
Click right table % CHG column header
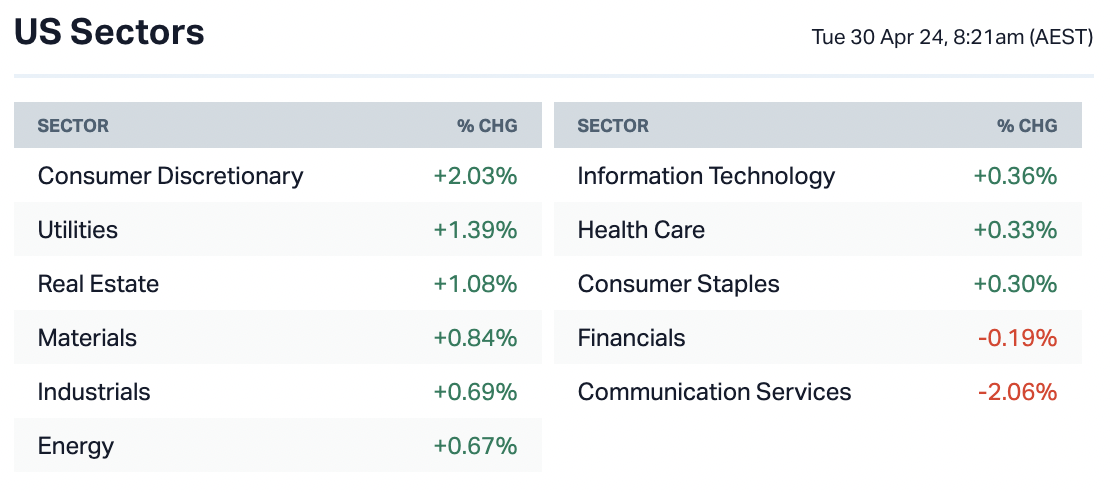pos(1027,126)
